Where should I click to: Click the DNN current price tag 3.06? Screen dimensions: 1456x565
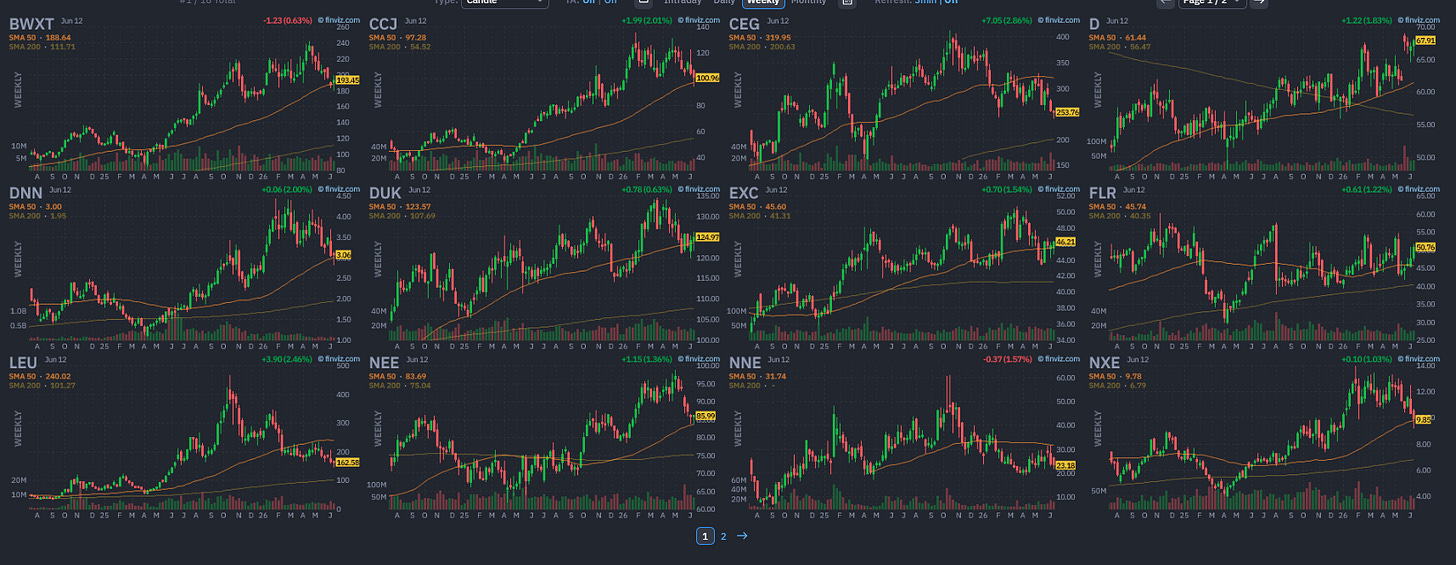tap(344, 255)
